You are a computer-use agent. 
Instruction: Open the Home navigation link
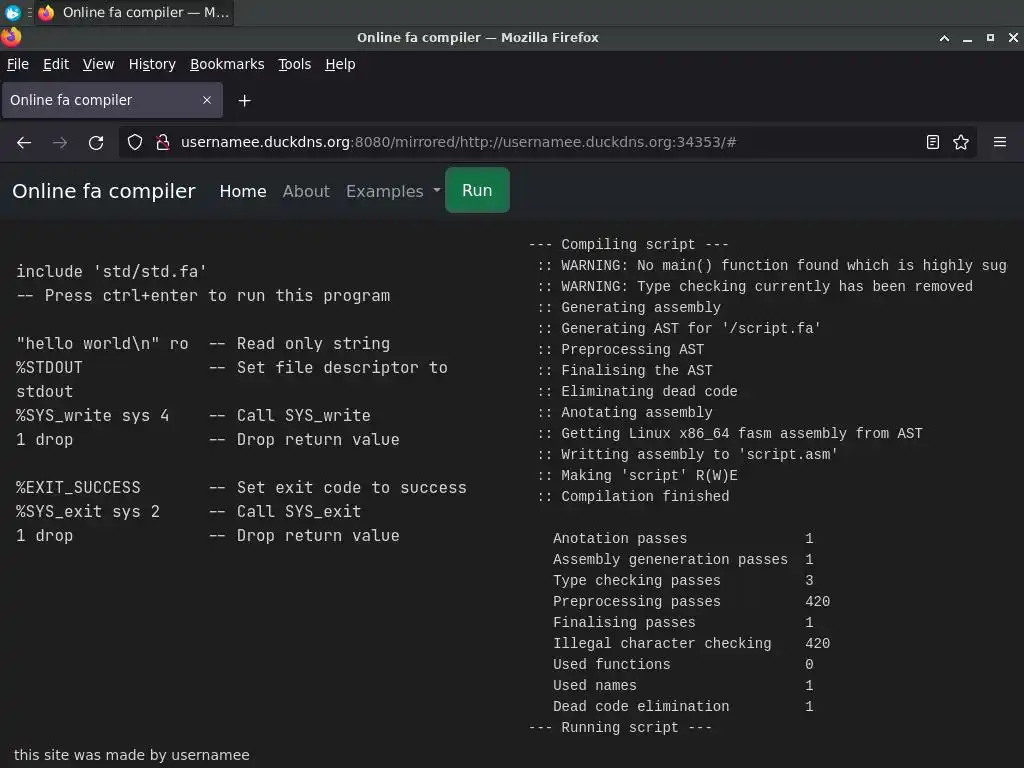tap(243, 191)
